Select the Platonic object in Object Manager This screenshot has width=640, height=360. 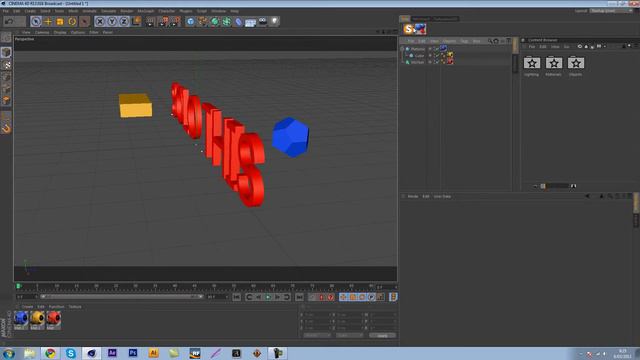(418, 49)
